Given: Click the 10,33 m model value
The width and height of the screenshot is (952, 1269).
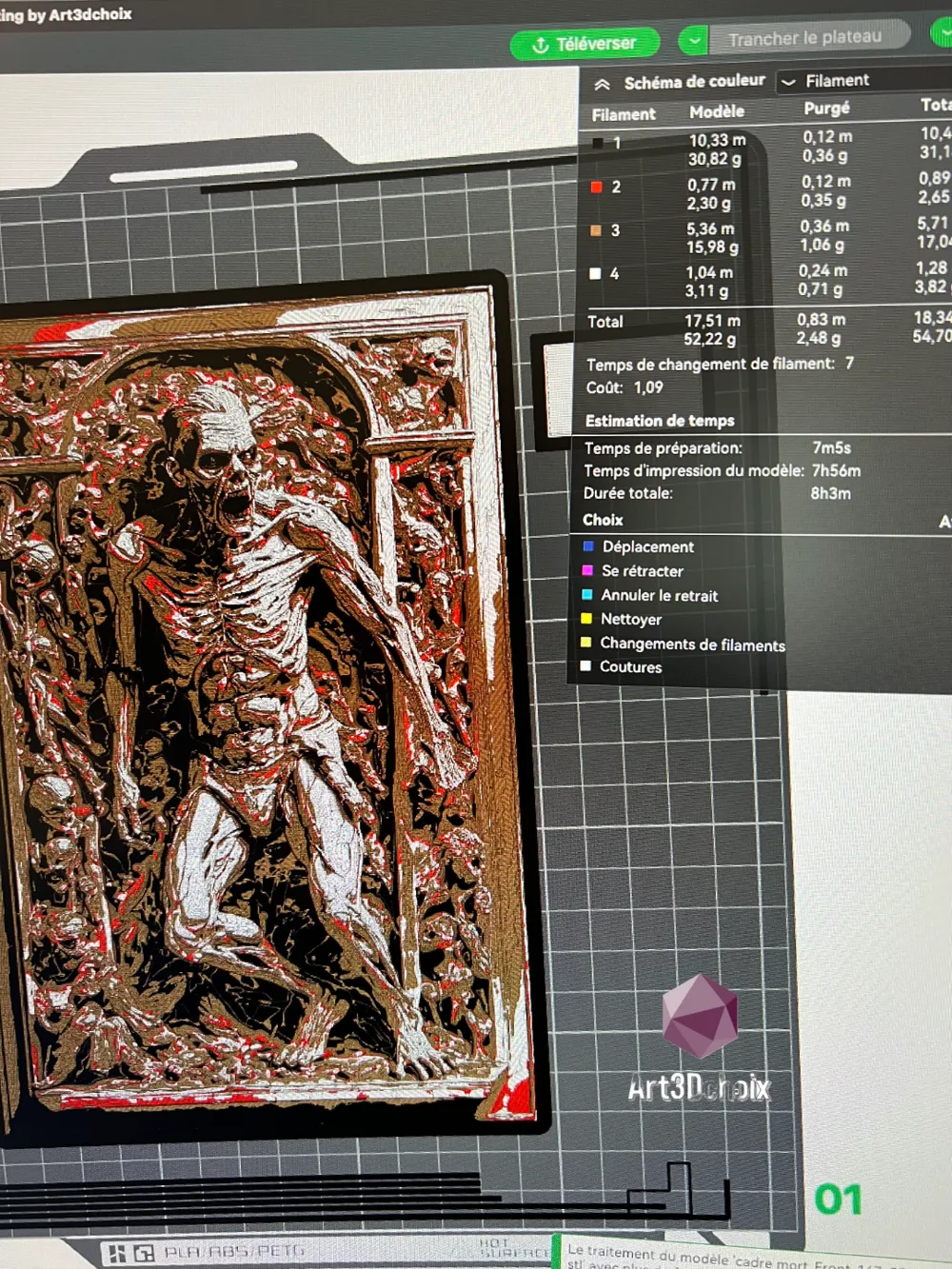Looking at the screenshot, I should click(x=717, y=141).
